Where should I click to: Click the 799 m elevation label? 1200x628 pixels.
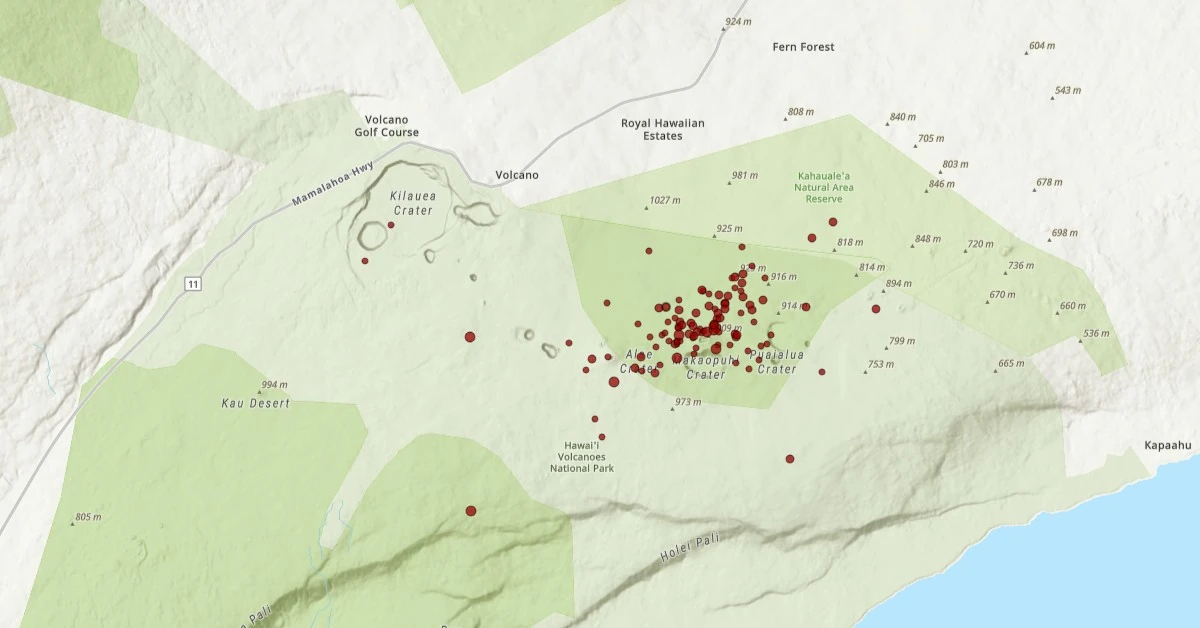click(x=901, y=342)
